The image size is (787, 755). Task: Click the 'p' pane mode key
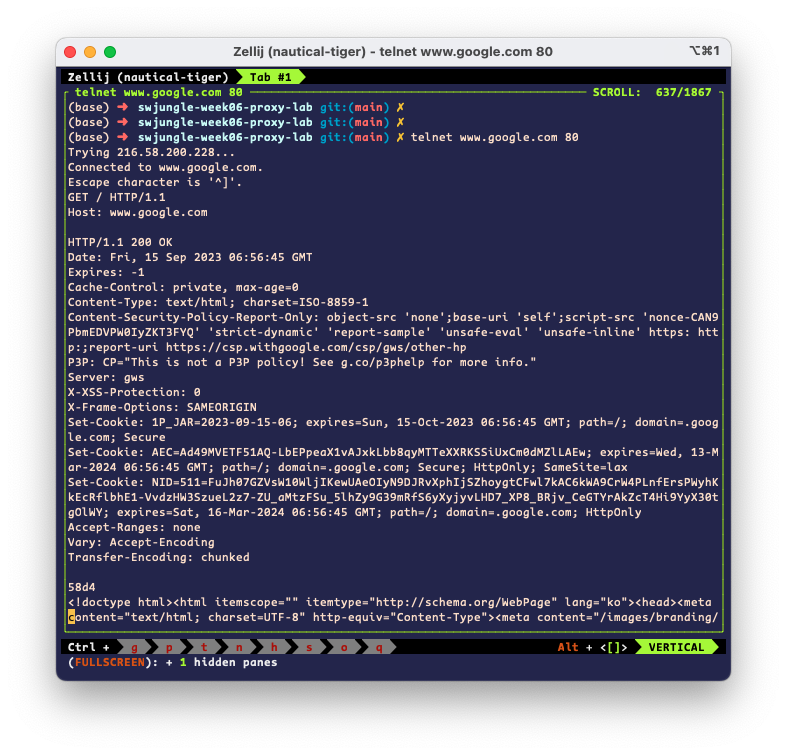tap(169, 647)
